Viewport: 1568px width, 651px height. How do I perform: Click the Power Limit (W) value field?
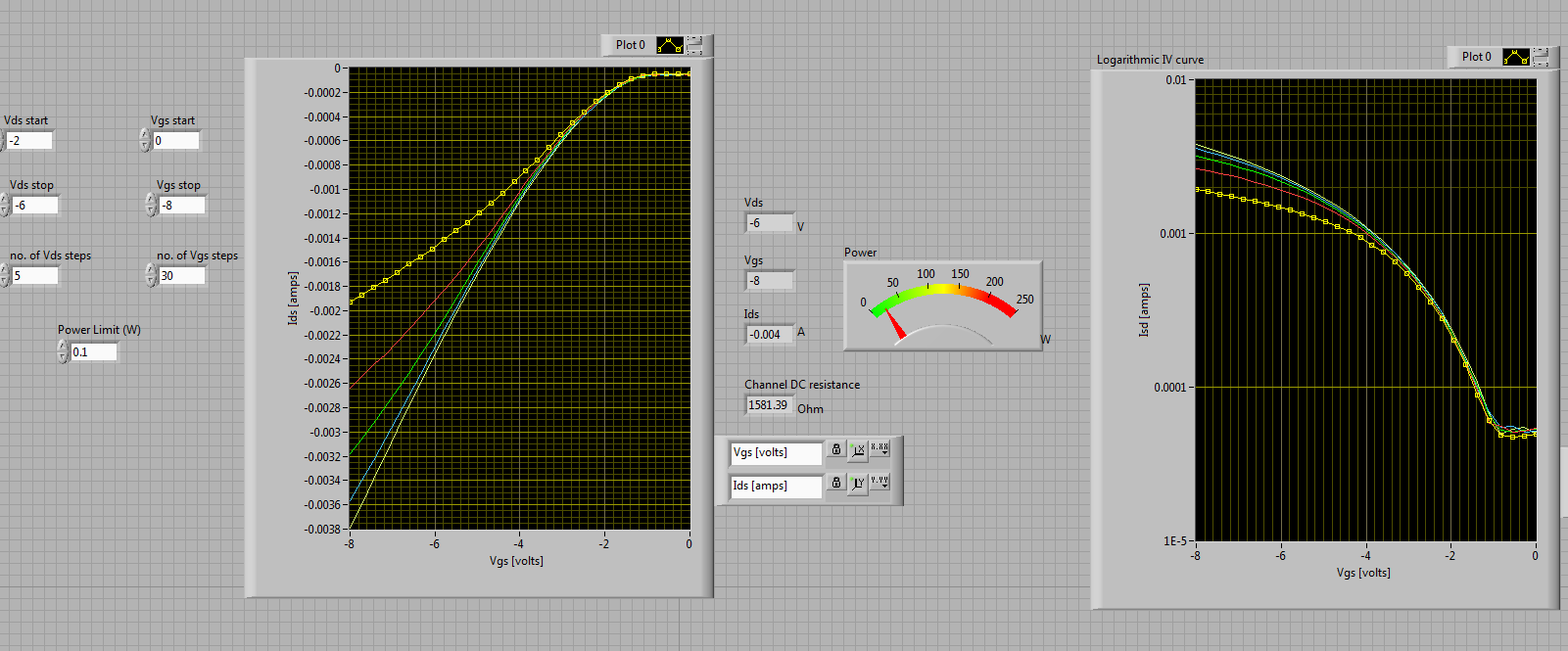(94, 352)
